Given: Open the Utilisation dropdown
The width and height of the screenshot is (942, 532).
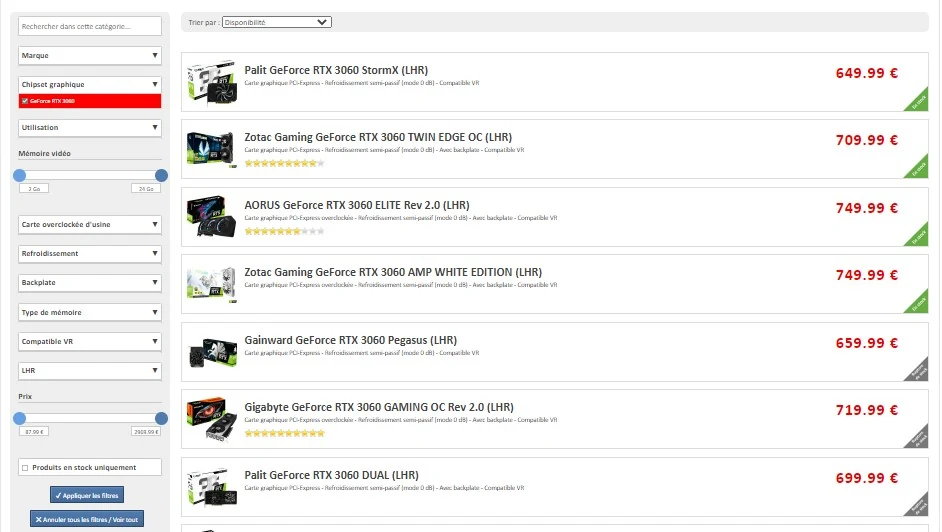Looking at the screenshot, I should click(90, 127).
